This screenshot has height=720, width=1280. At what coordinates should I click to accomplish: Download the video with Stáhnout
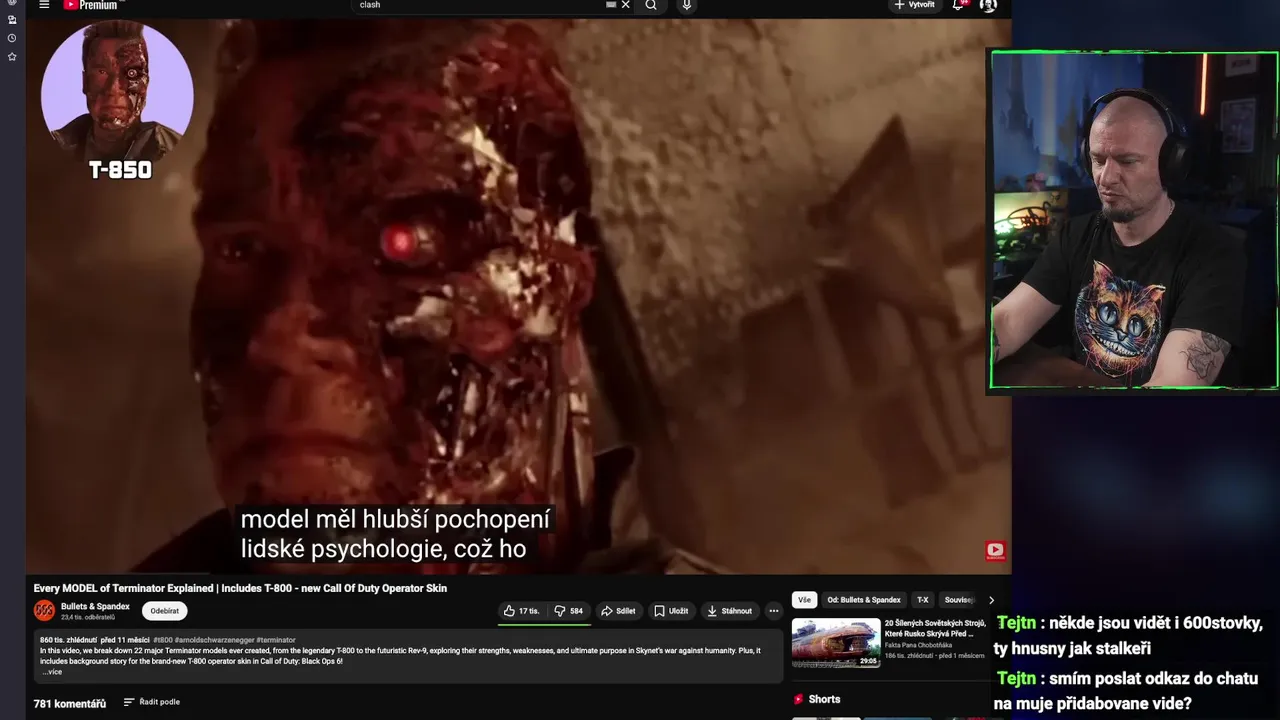click(x=729, y=611)
